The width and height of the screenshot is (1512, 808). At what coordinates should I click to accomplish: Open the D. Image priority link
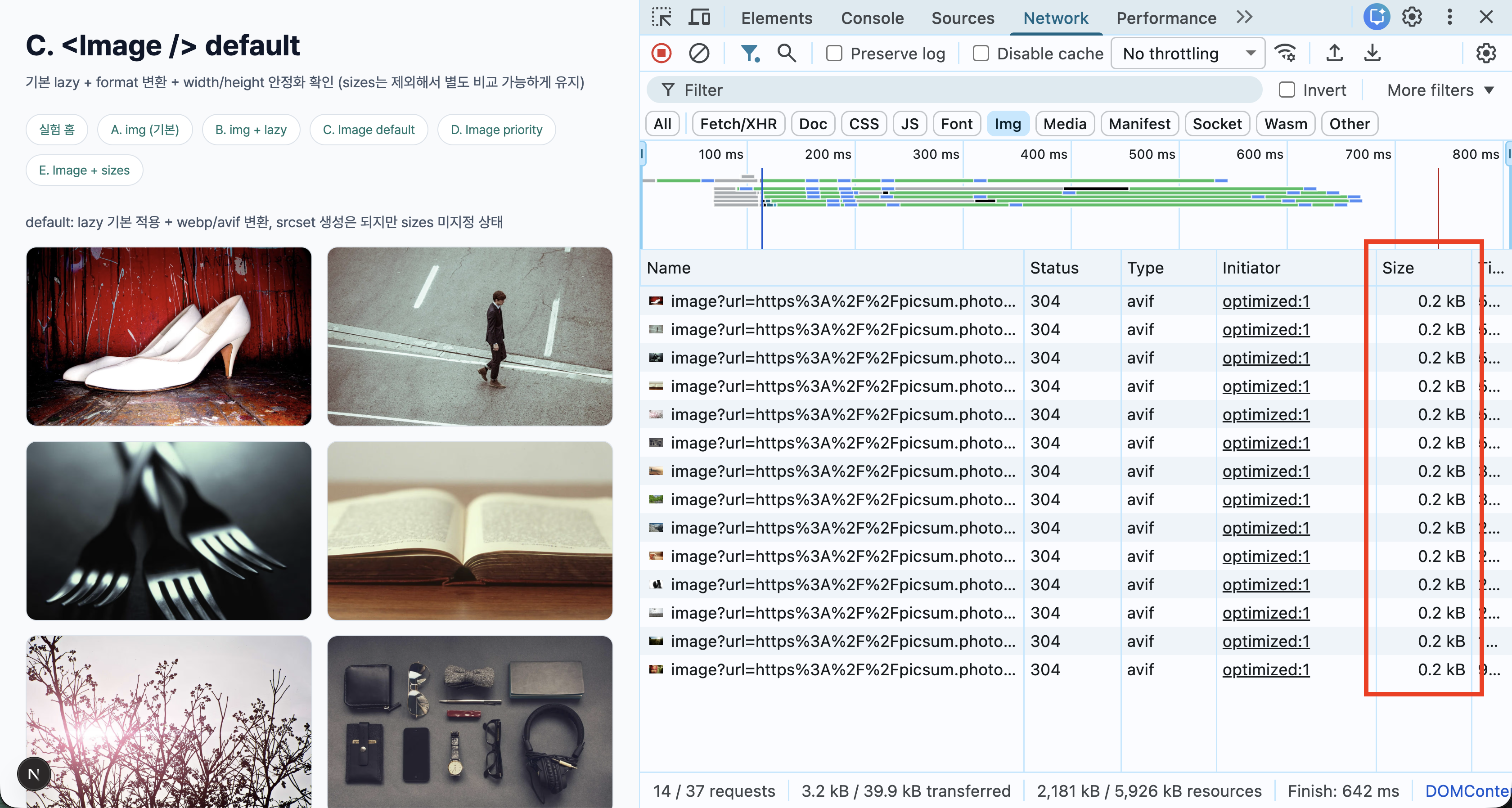pyautogui.click(x=496, y=130)
